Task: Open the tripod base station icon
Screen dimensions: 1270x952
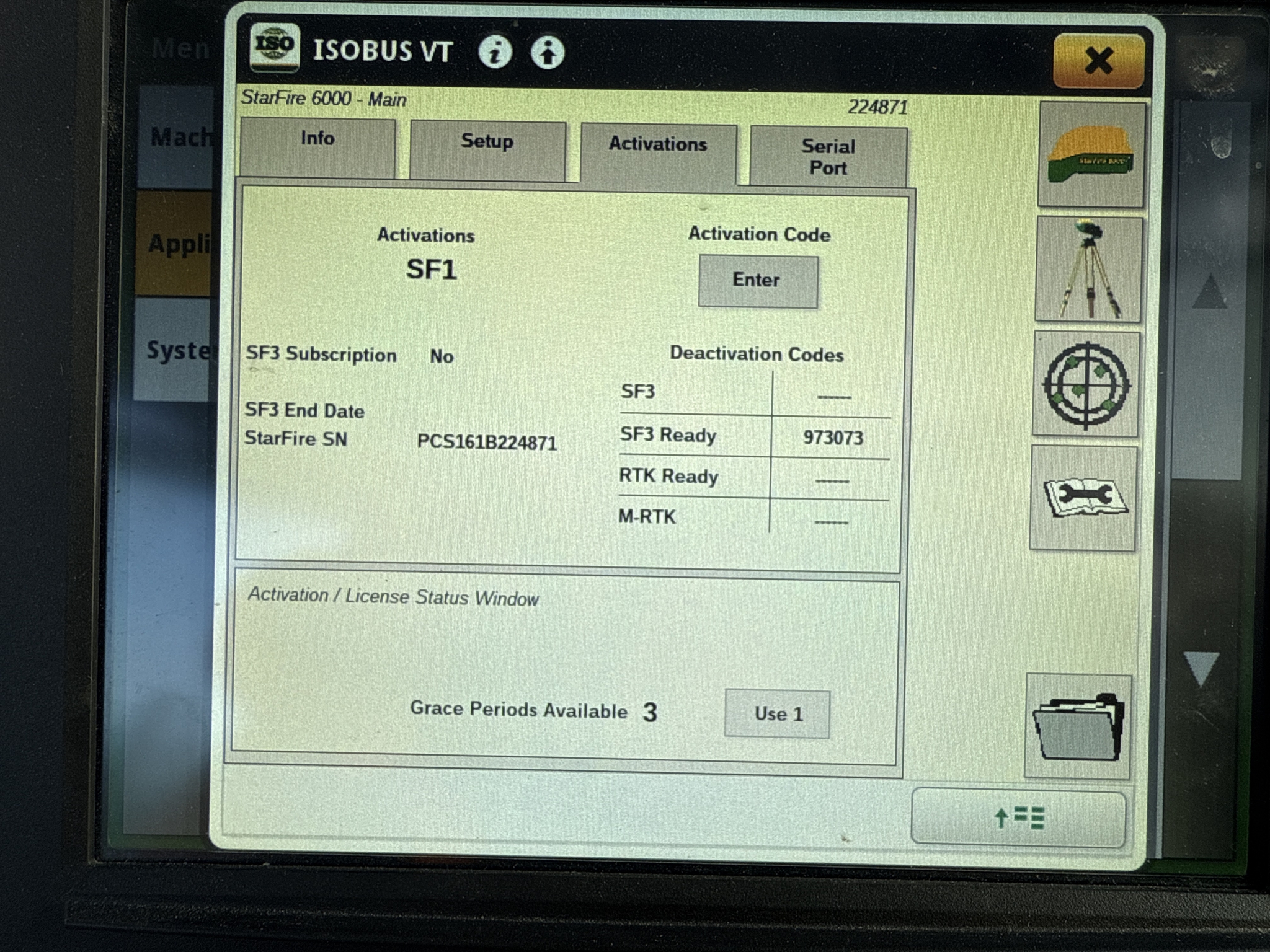Action: (1089, 269)
